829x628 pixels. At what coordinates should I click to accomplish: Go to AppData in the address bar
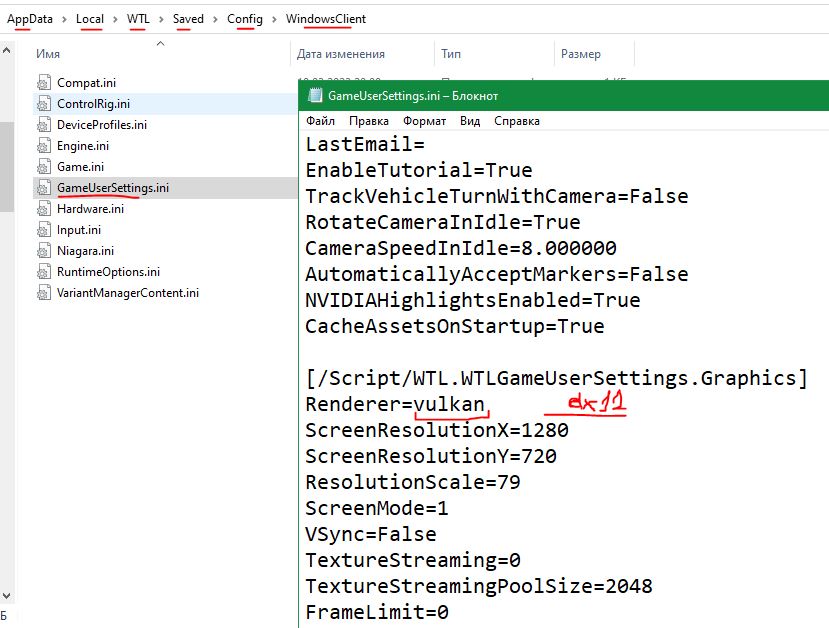click(30, 19)
